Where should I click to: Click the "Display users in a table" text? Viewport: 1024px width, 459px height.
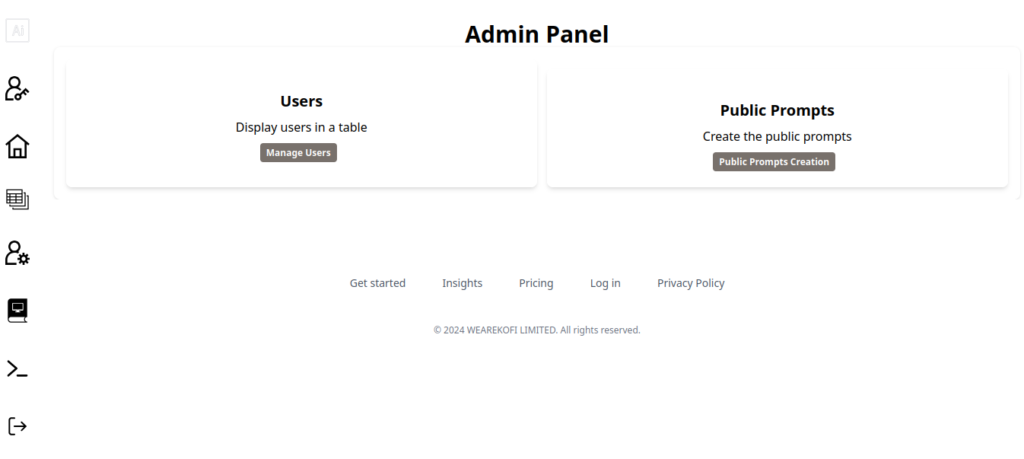(301, 127)
